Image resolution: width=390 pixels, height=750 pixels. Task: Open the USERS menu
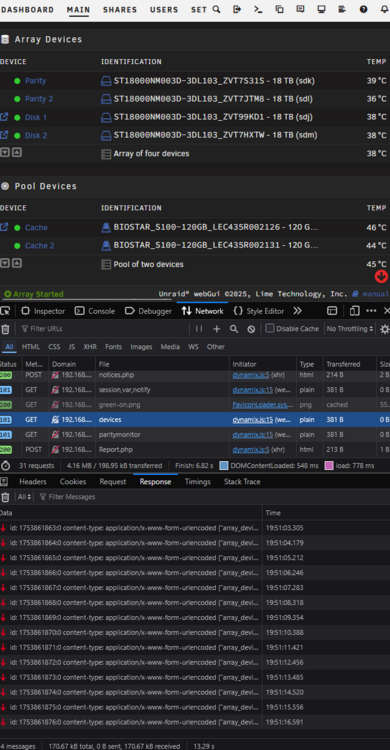[164, 10]
